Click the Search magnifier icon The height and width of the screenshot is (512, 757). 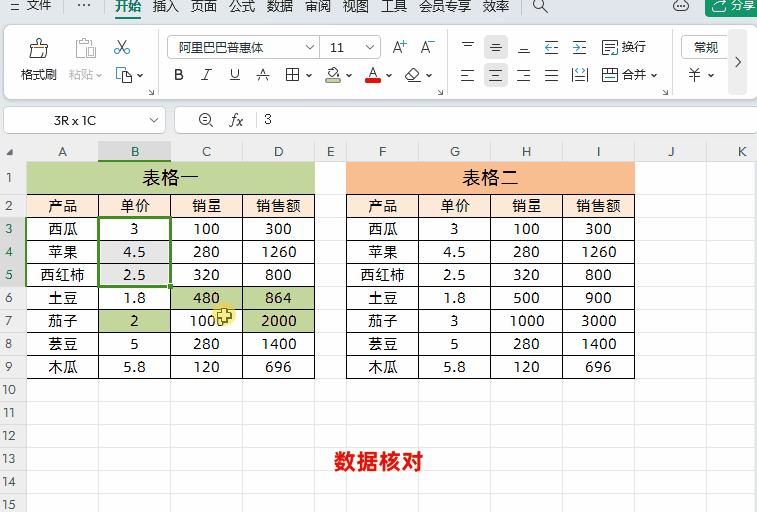(x=540, y=6)
